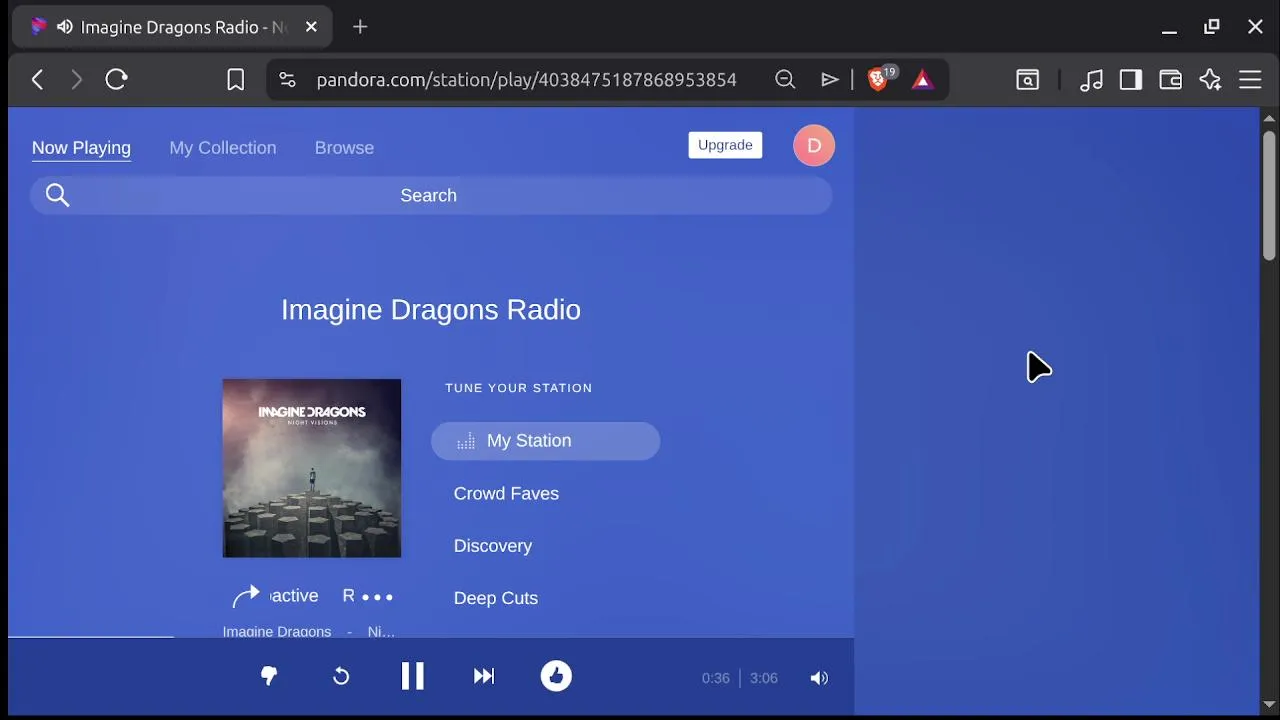The width and height of the screenshot is (1280, 720).
Task: Open the three-dot more options menu
Action: [377, 597]
